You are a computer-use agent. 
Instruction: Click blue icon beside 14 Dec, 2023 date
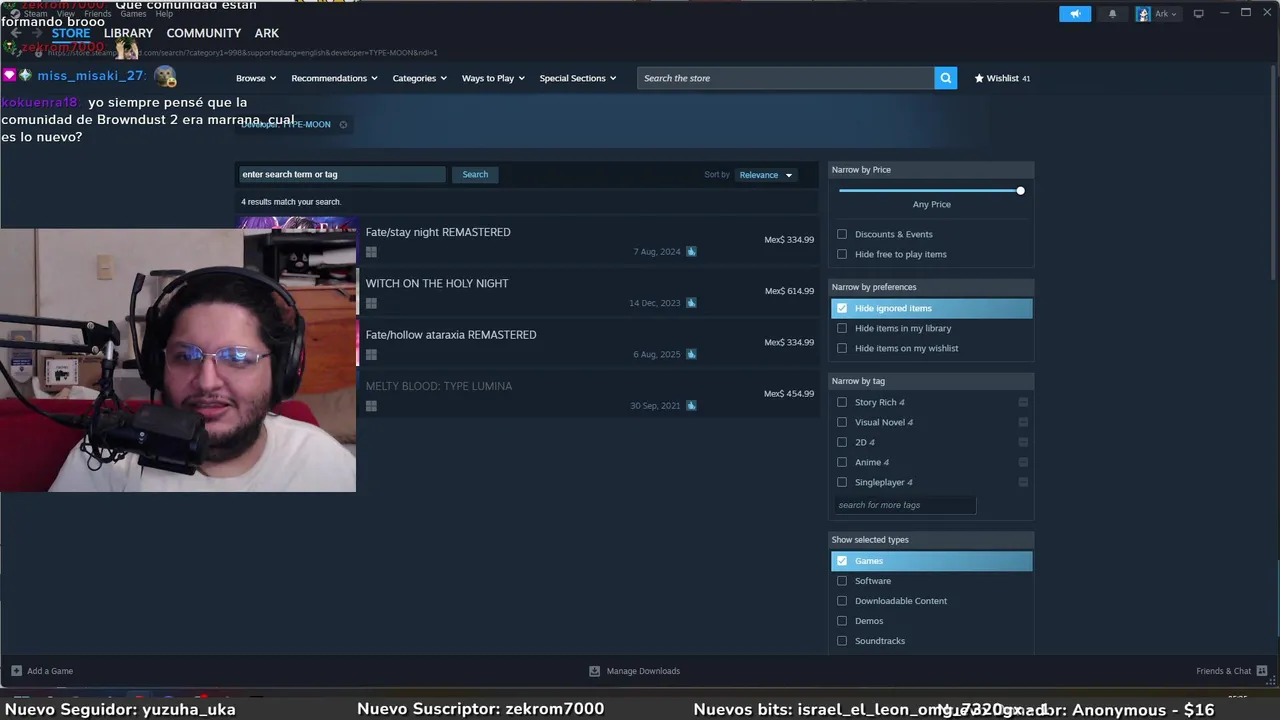pos(691,303)
